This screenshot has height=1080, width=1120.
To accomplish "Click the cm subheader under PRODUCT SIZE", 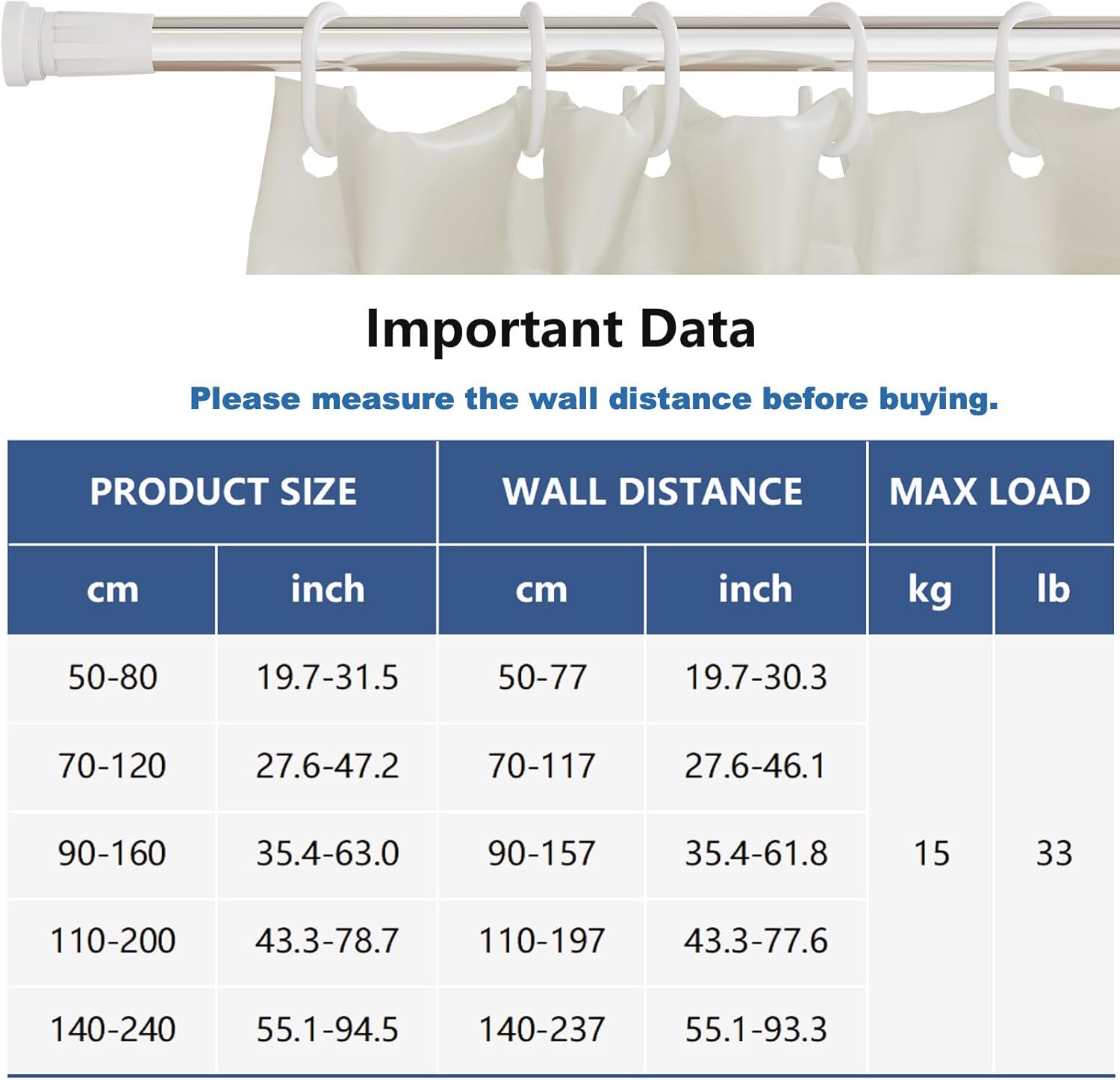I will pos(112,590).
